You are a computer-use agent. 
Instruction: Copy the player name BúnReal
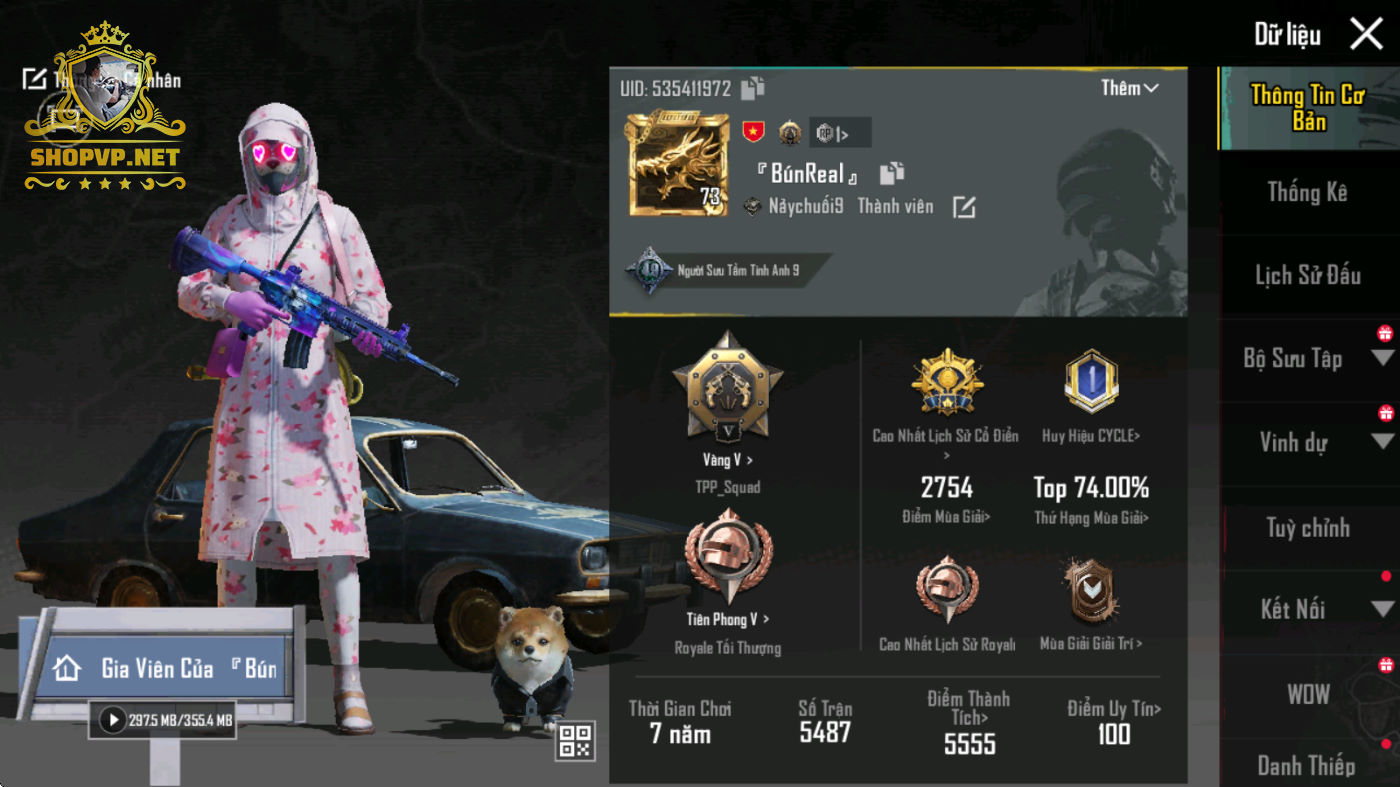coord(892,173)
